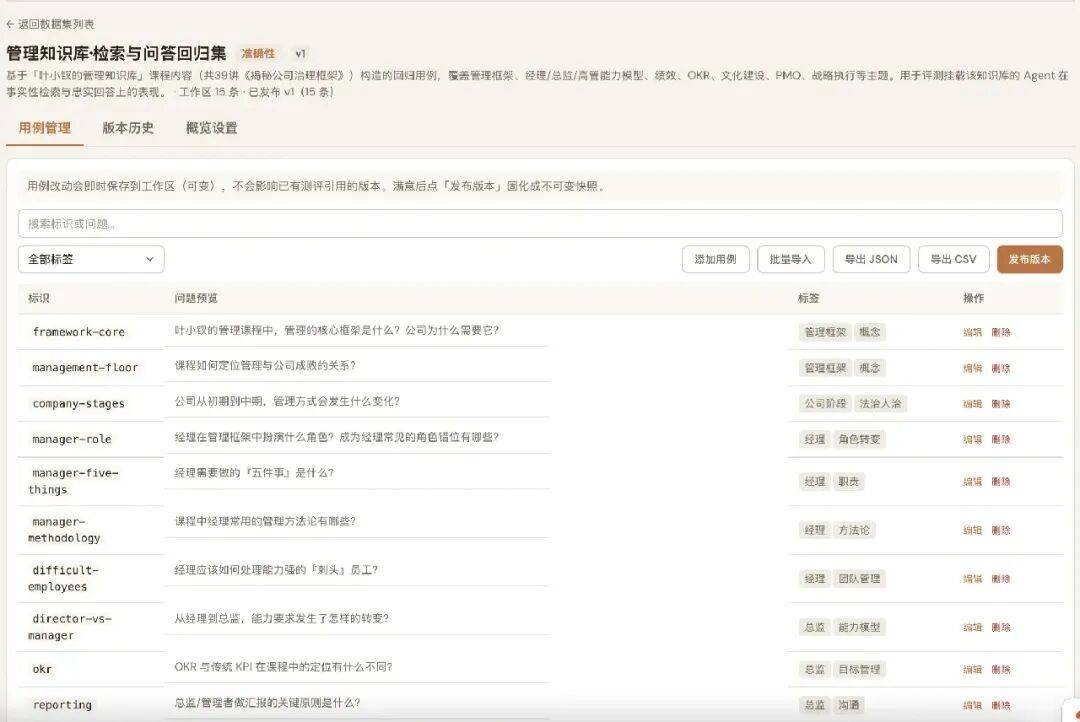This screenshot has width=1080, height=722.
Task: Open the 概览设置 tab
Action: 211,127
